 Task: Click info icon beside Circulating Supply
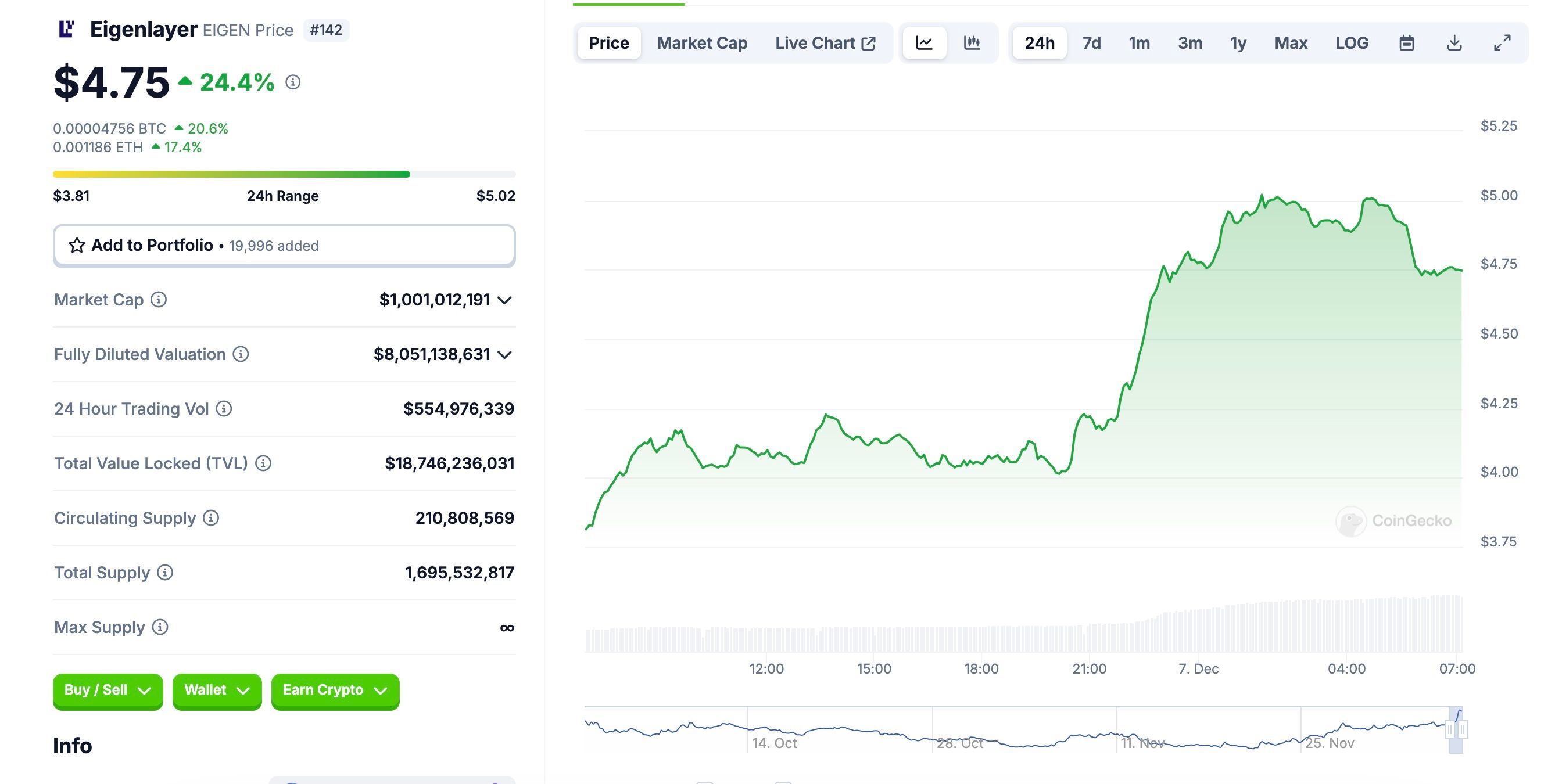point(211,518)
